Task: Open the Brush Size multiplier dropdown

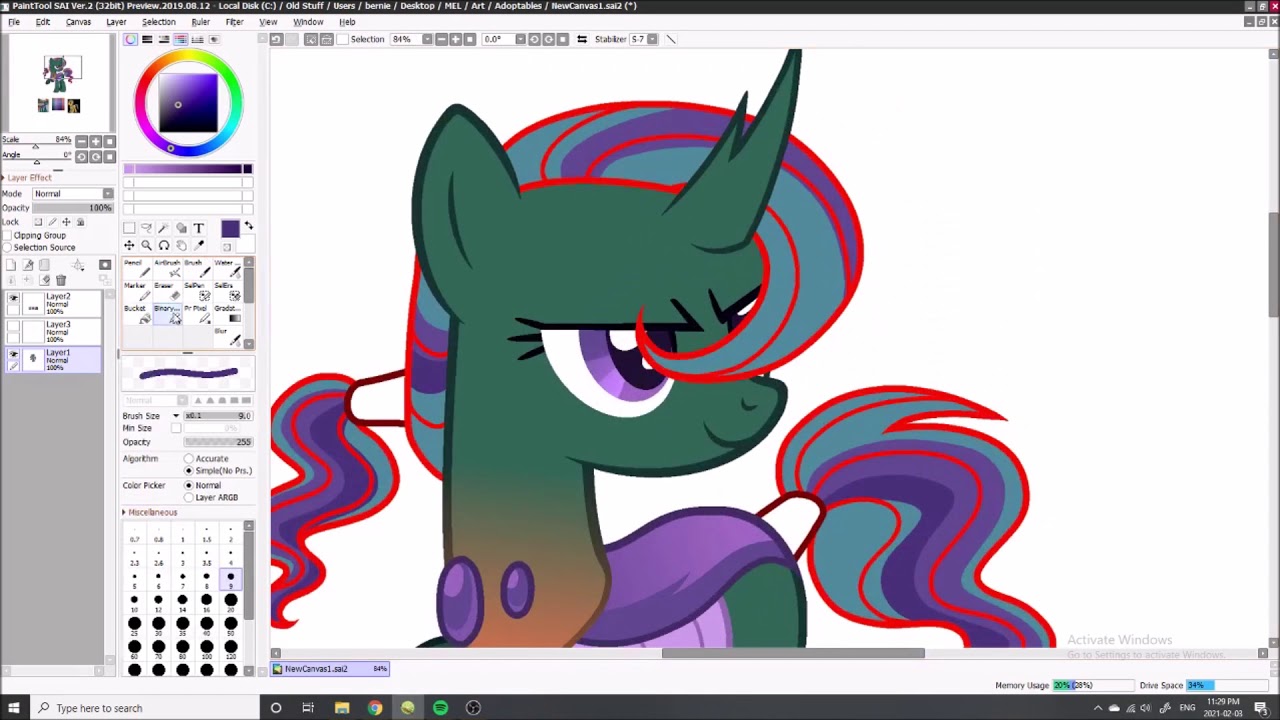Action: coord(176,416)
